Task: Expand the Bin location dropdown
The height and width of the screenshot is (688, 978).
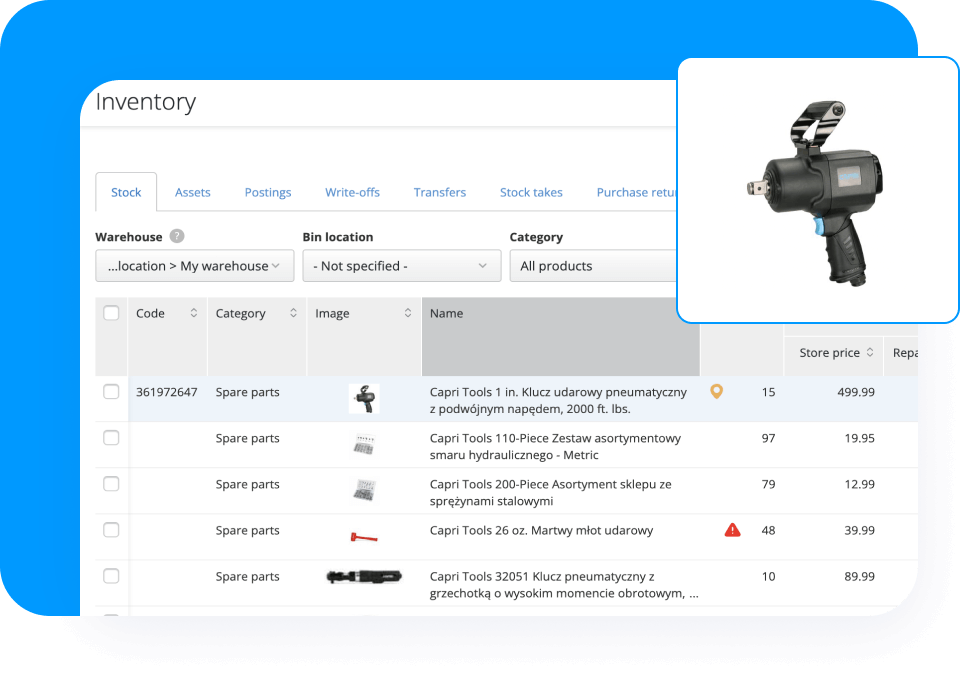Action: coord(401,265)
